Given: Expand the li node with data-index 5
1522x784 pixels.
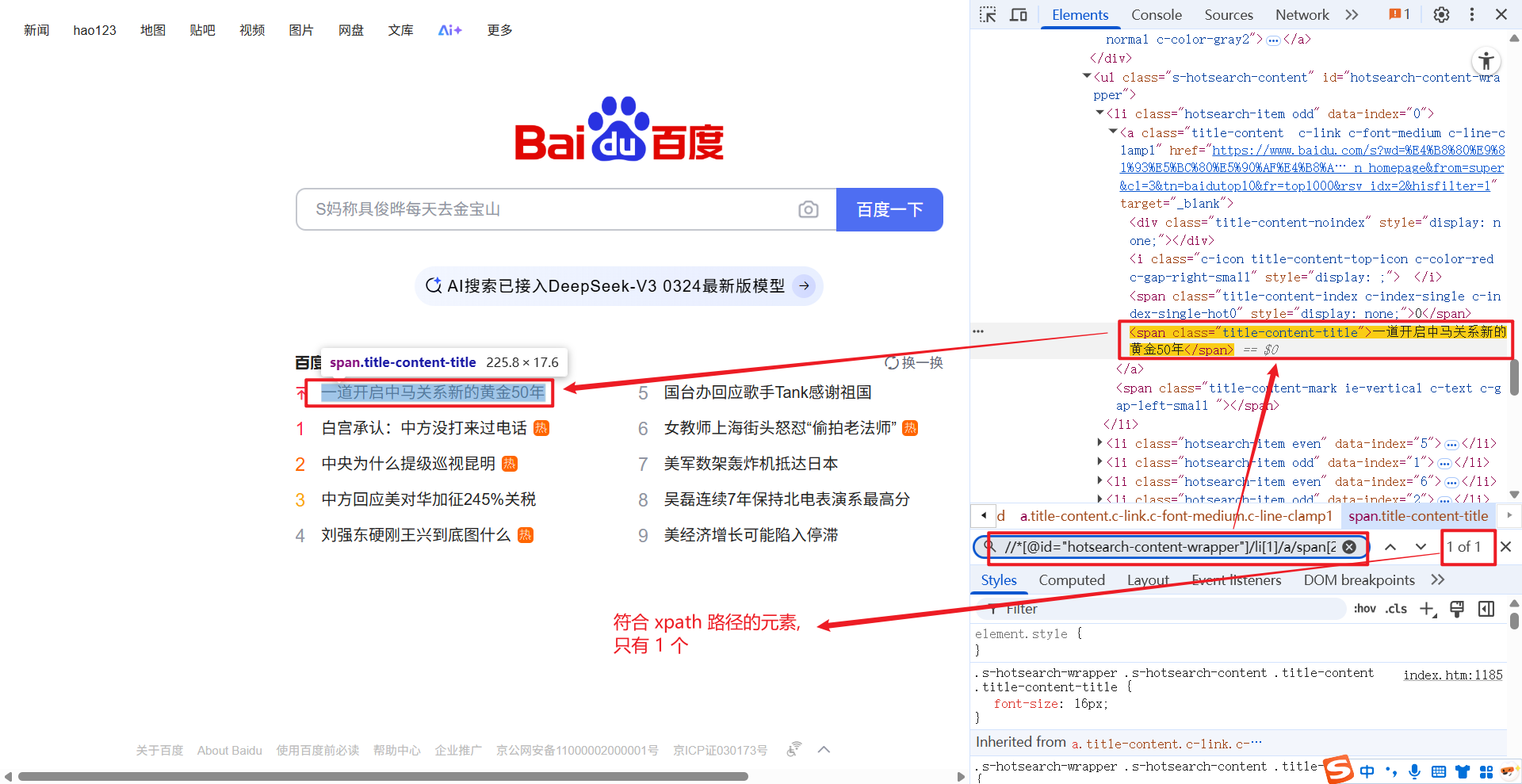Looking at the screenshot, I should (1099, 442).
